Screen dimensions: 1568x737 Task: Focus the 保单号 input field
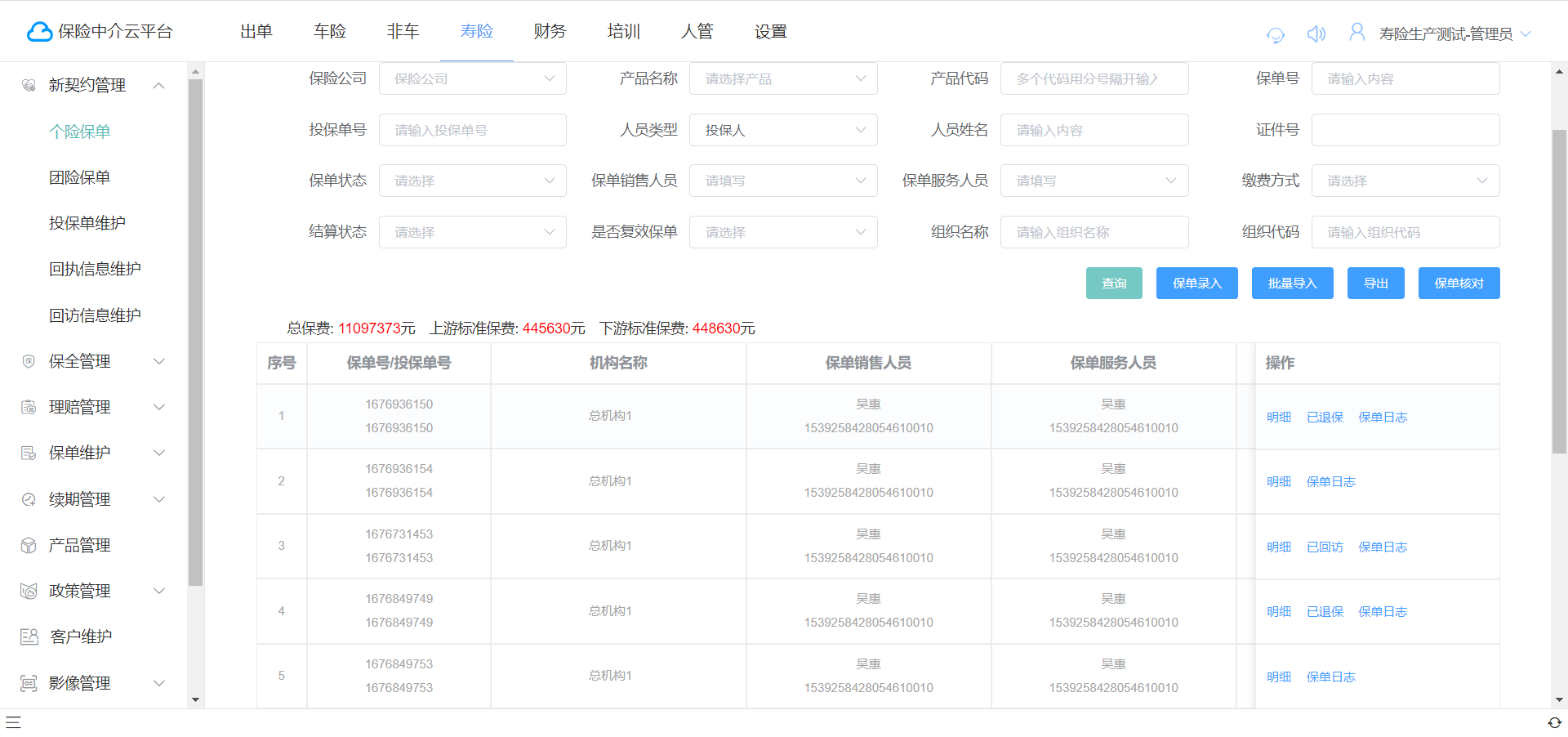coord(1405,78)
